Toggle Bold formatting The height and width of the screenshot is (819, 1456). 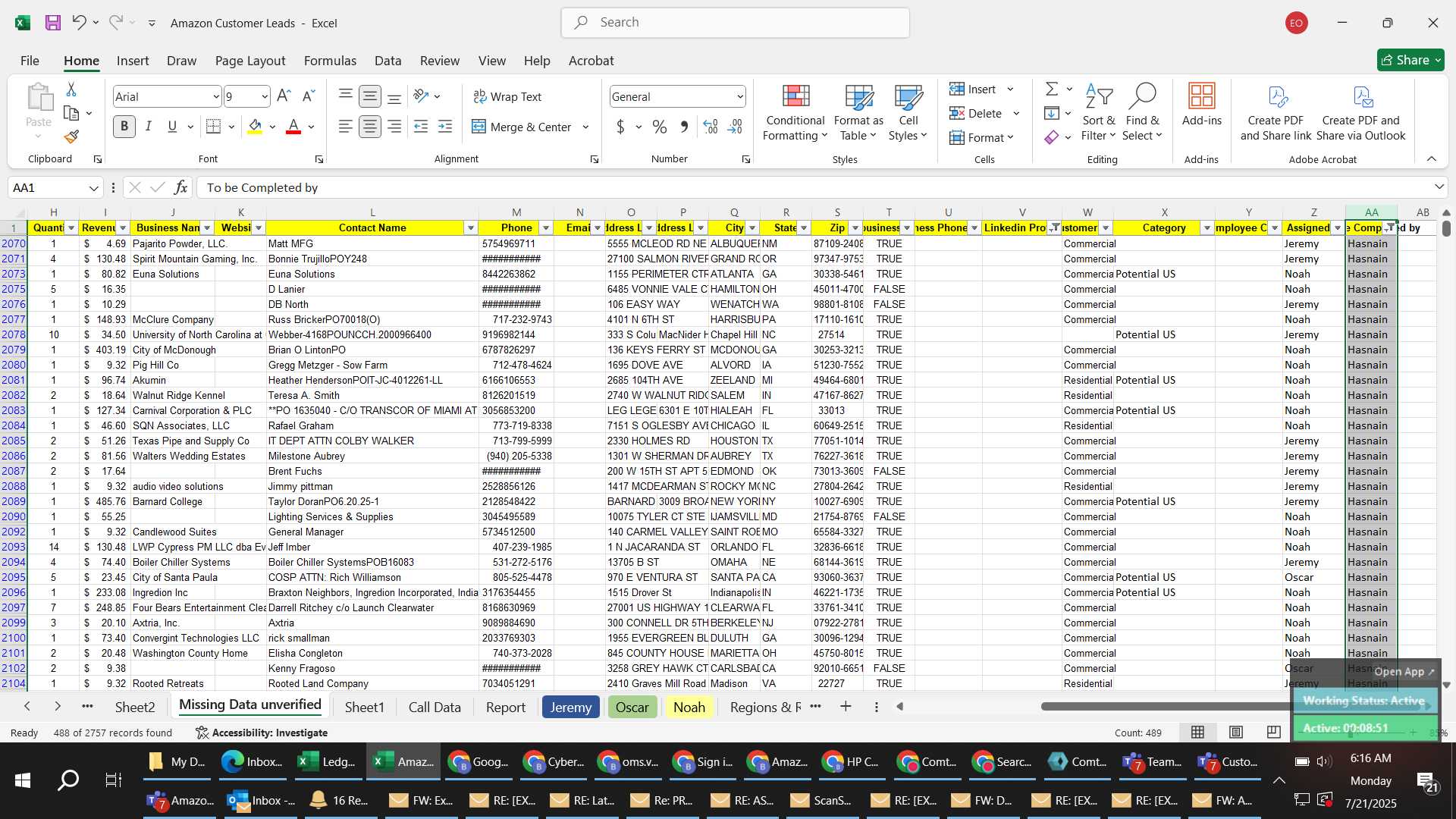click(124, 127)
